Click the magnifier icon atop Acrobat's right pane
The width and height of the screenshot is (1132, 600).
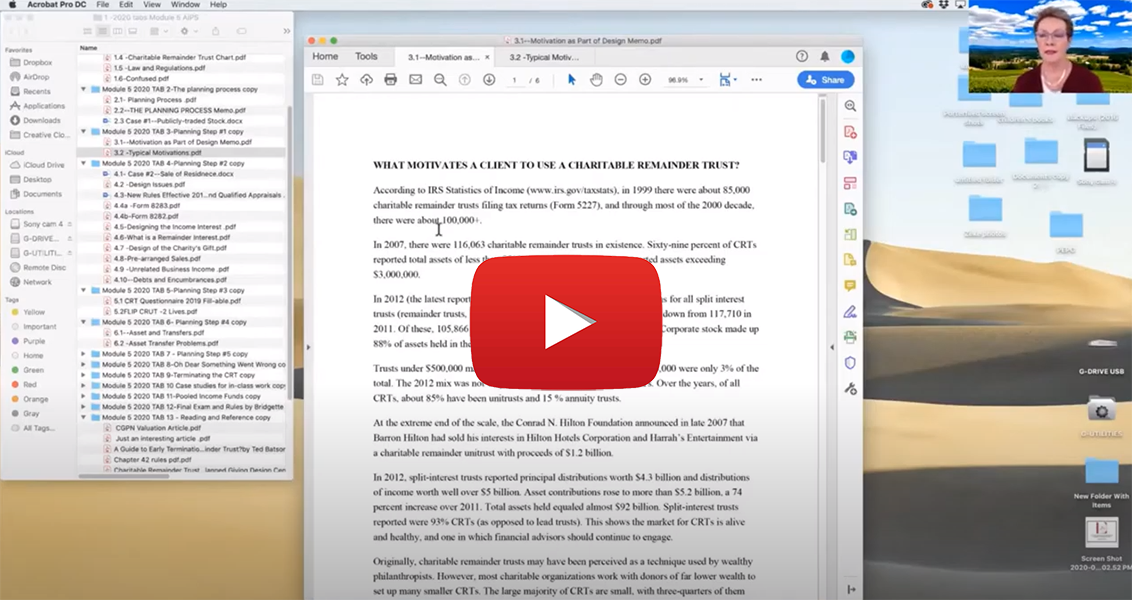point(850,106)
